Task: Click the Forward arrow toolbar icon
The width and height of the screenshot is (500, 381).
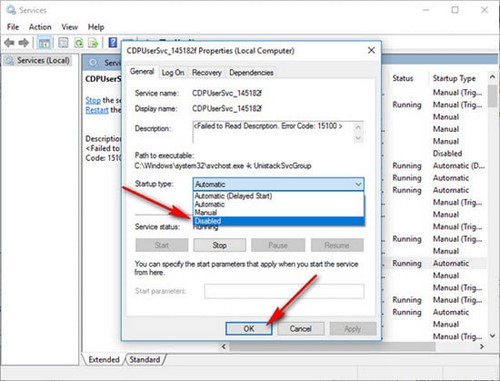Action: click(23, 43)
